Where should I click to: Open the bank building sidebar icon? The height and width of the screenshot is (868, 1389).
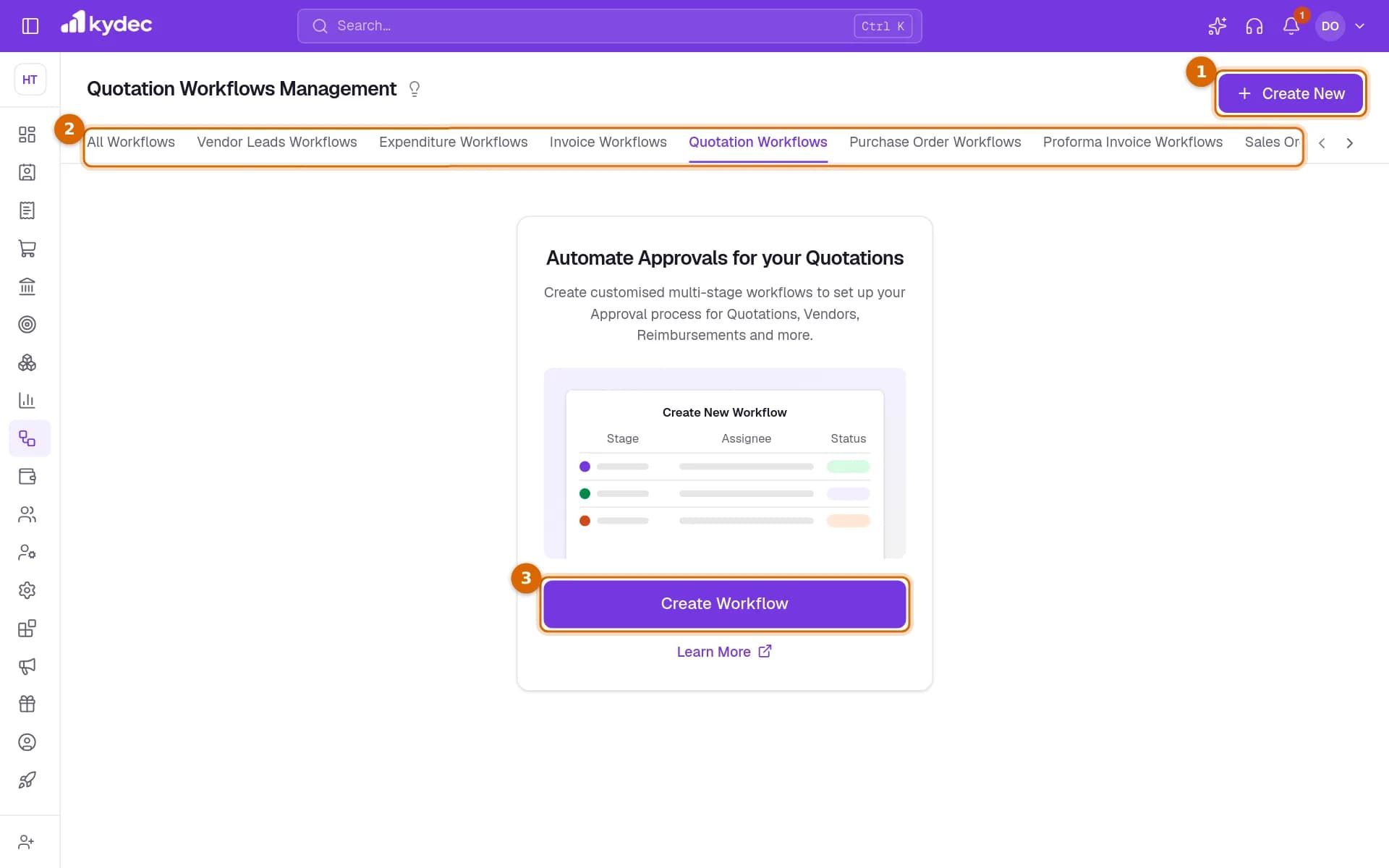point(27,286)
